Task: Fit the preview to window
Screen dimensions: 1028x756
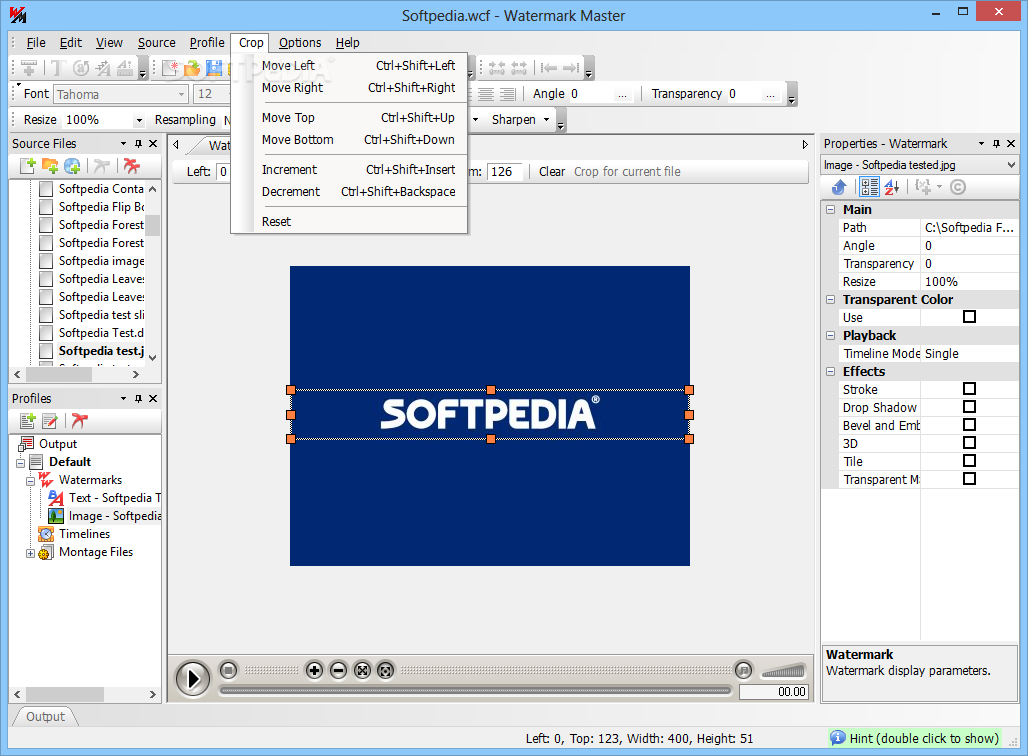Action: point(362,670)
